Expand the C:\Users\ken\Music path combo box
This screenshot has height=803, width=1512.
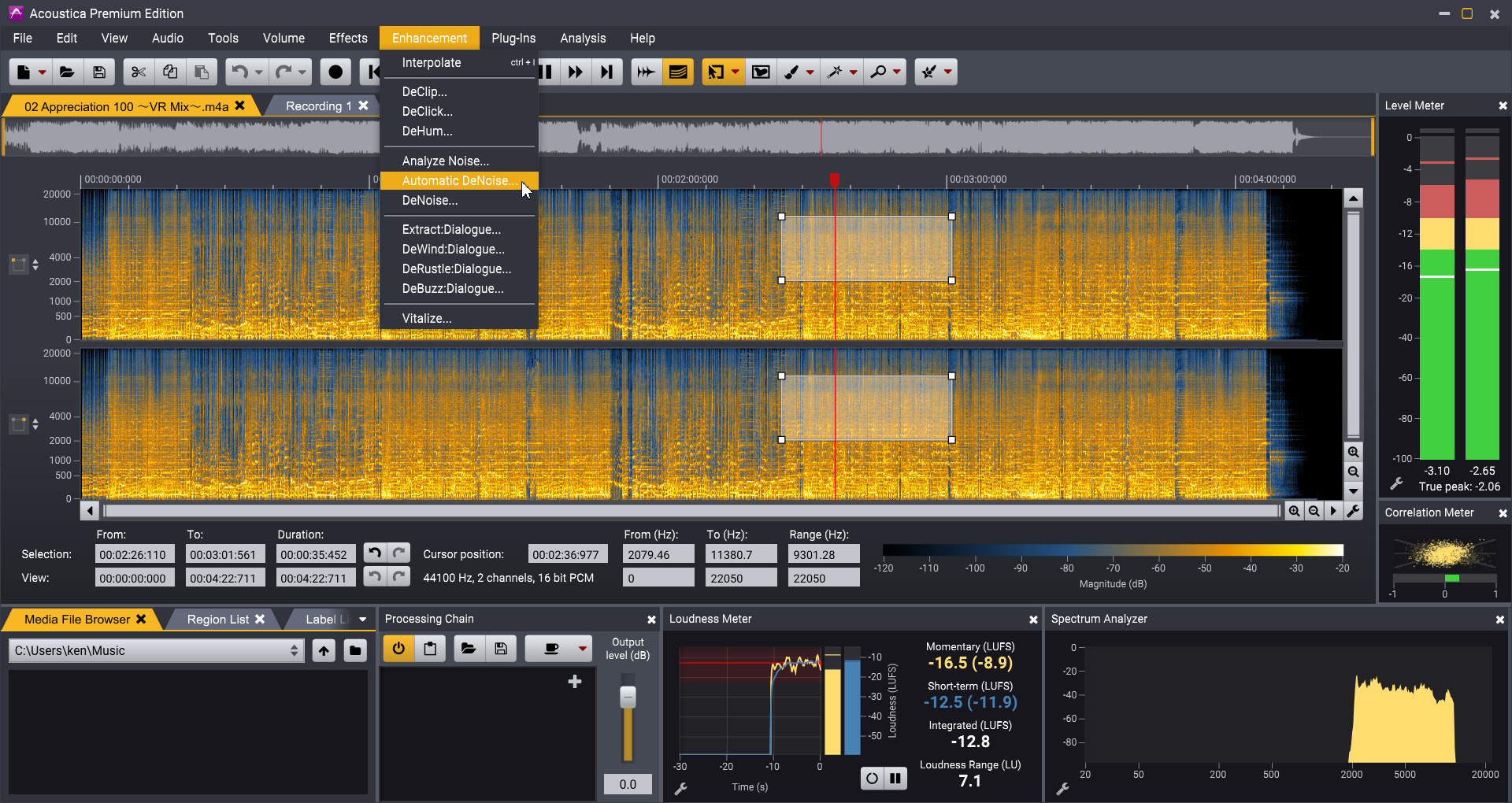coord(294,650)
